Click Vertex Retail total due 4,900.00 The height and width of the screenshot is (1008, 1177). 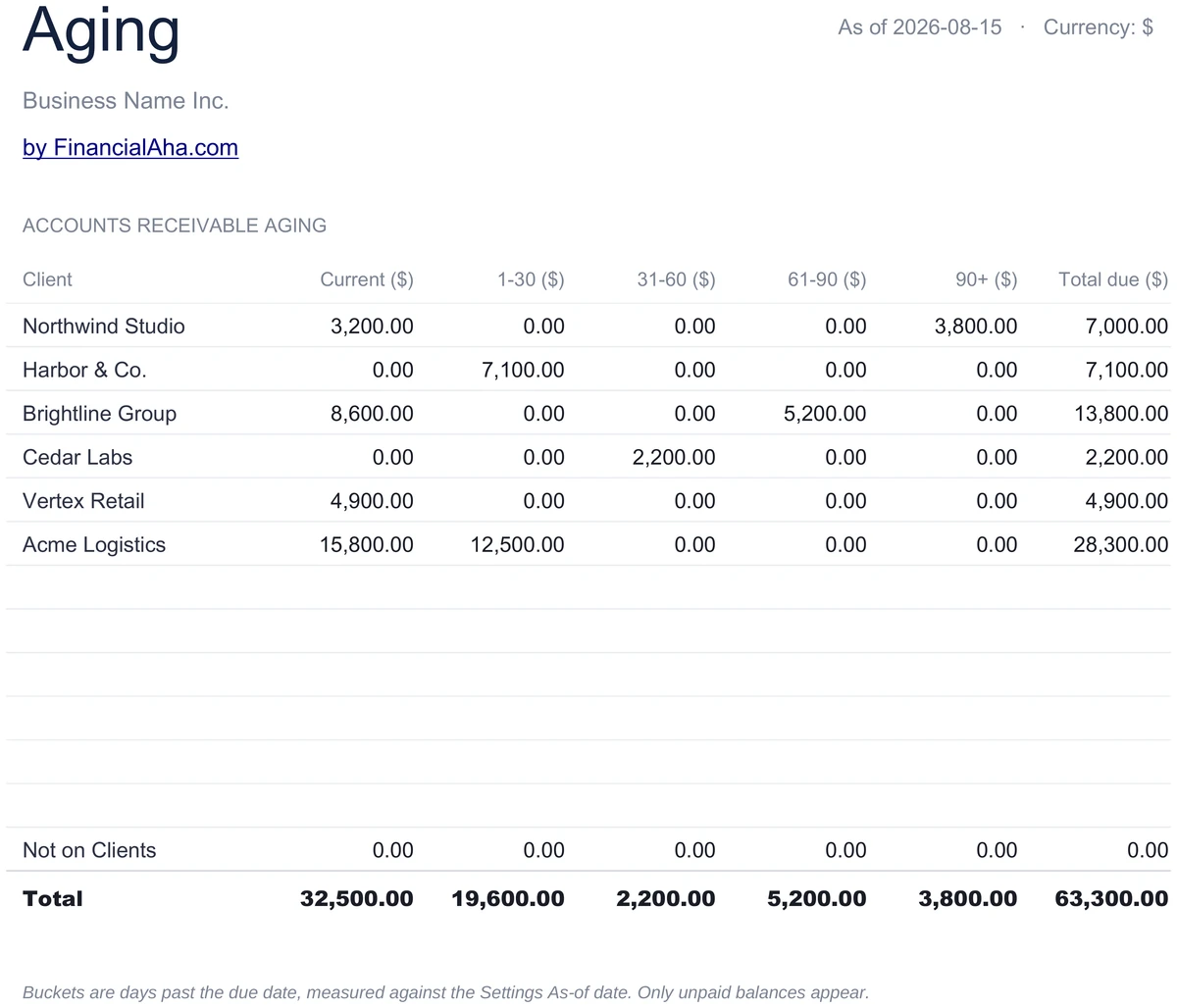pos(1127,501)
